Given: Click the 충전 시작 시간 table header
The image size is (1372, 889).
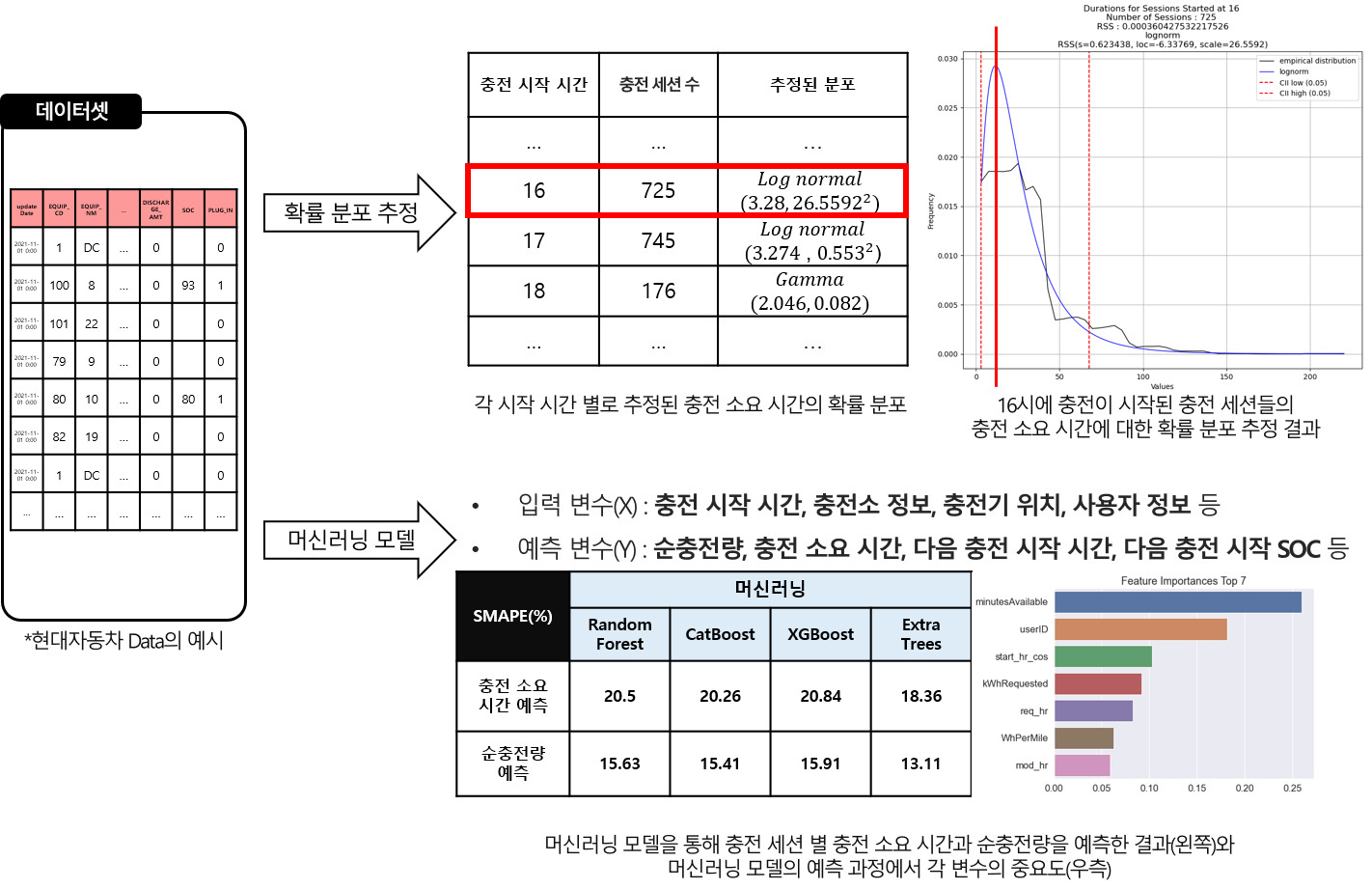Looking at the screenshot, I should 534,85.
